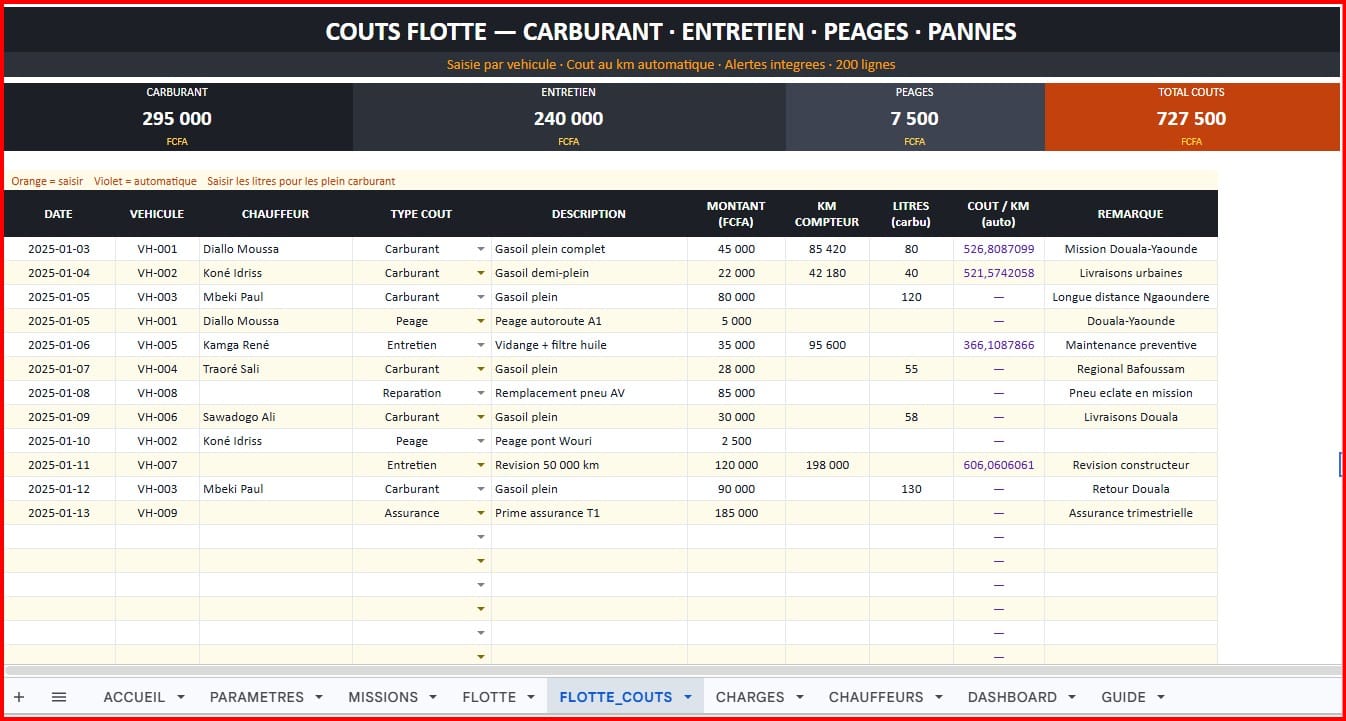Screen dimensions: 1346x721
Task: Select cout/km cell 606,0606061
Action: [x=998, y=465]
